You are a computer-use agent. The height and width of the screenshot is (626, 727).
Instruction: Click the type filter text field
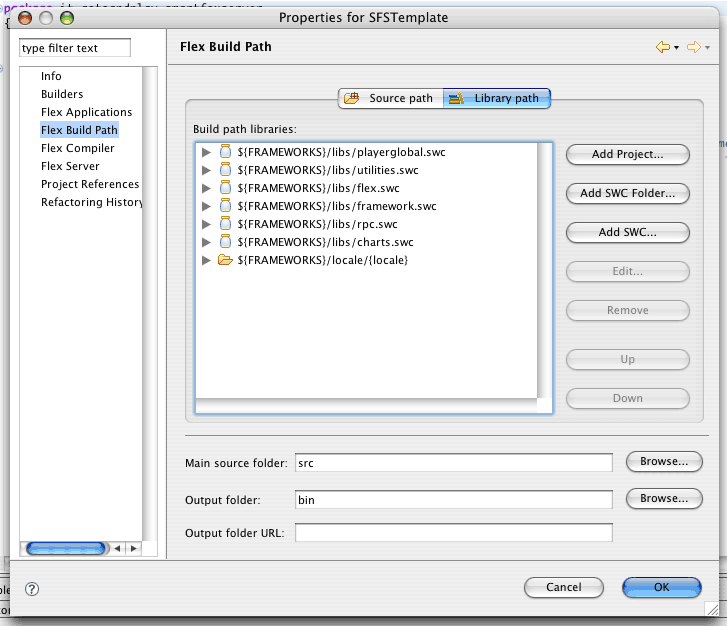point(75,48)
